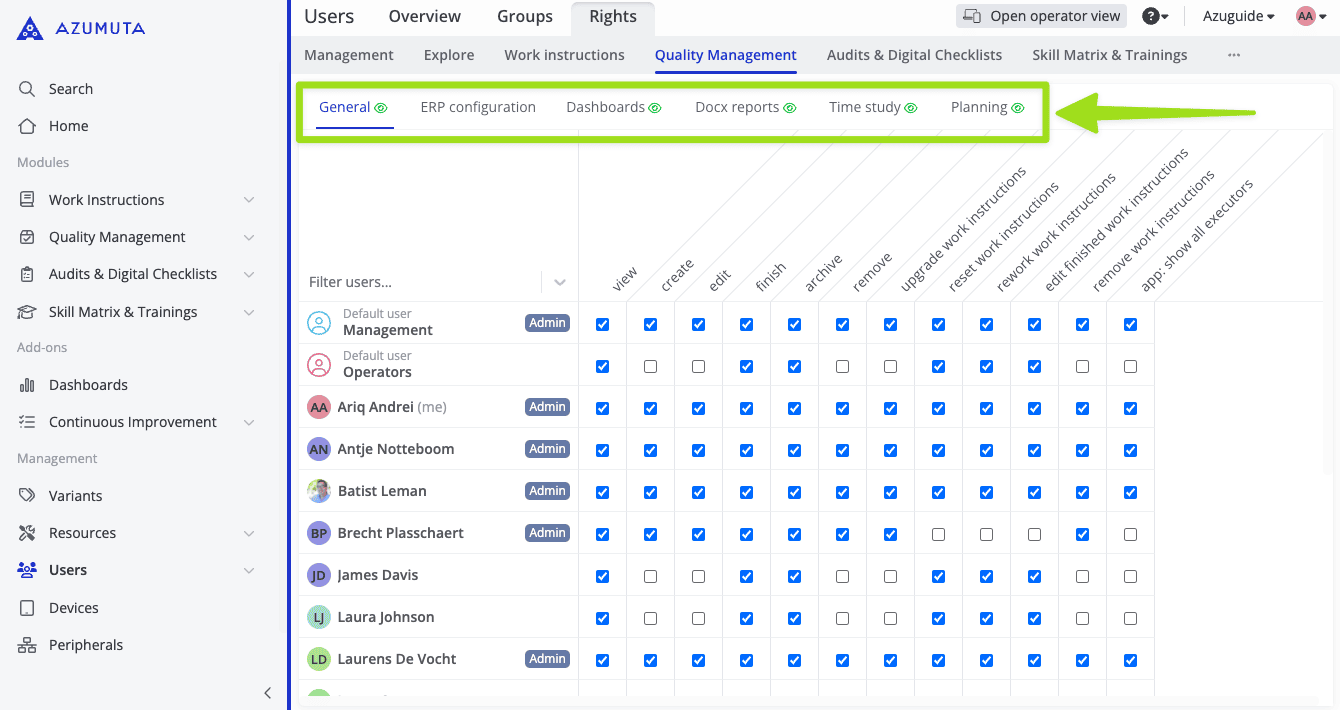1340x710 pixels.
Task: Uncheck view permission for Operators default user
Action: (602, 367)
